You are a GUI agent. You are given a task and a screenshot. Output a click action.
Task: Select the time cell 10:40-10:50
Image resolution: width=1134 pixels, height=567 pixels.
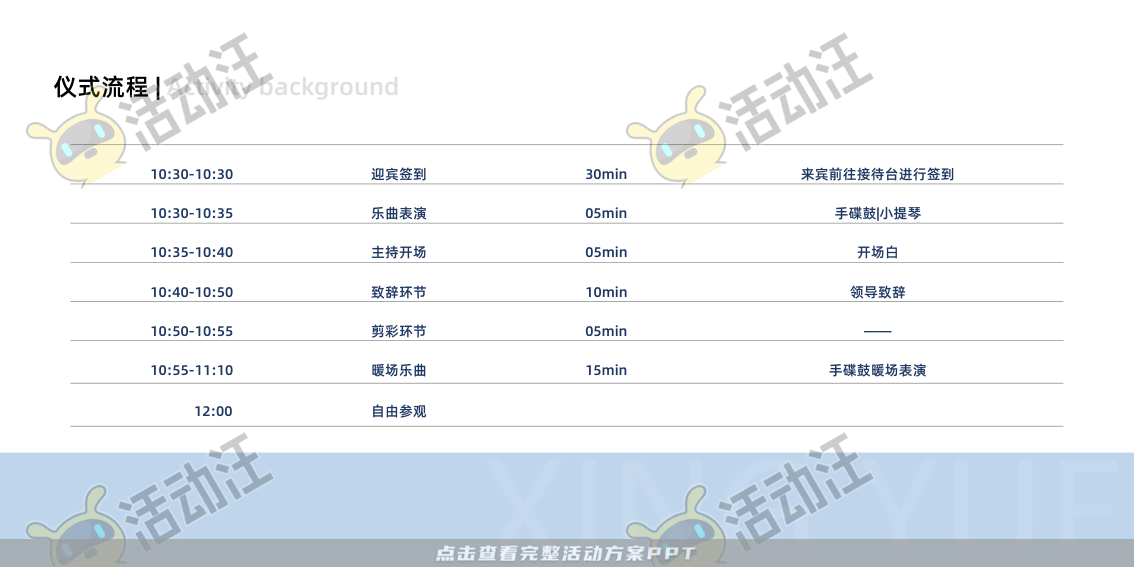click(x=192, y=292)
